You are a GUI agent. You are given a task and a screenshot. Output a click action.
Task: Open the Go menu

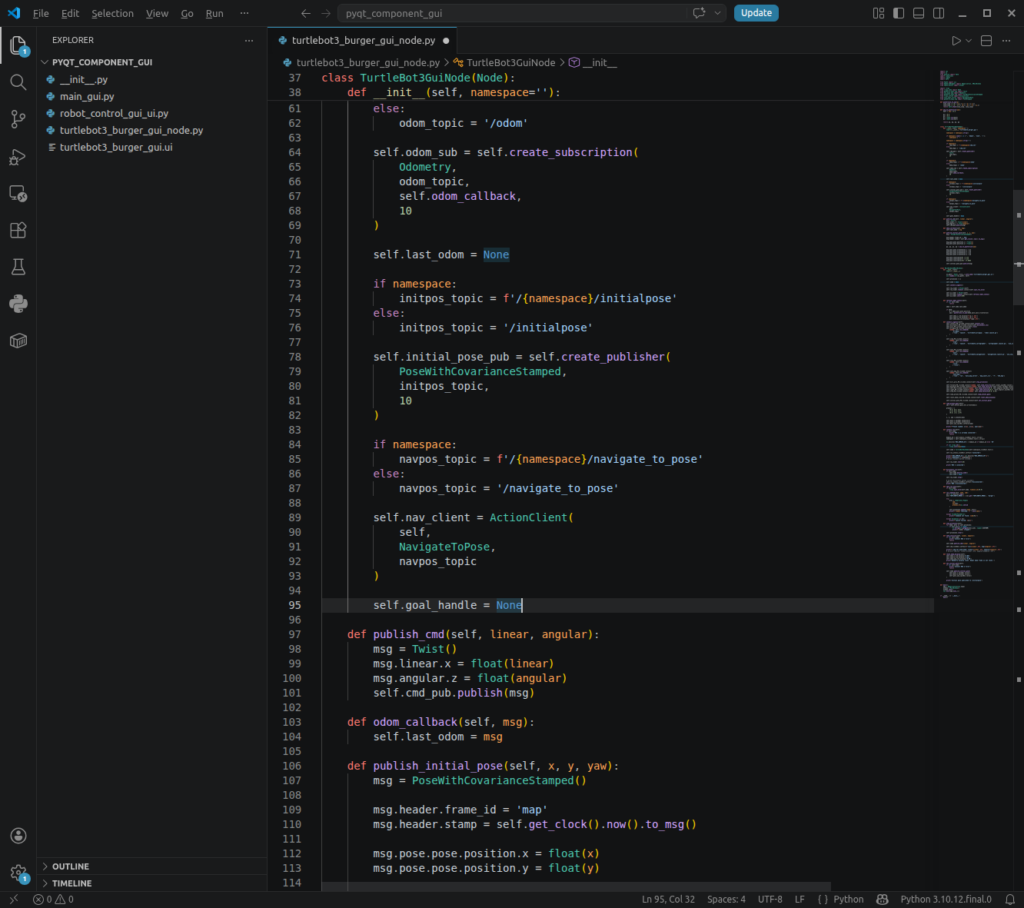click(187, 13)
